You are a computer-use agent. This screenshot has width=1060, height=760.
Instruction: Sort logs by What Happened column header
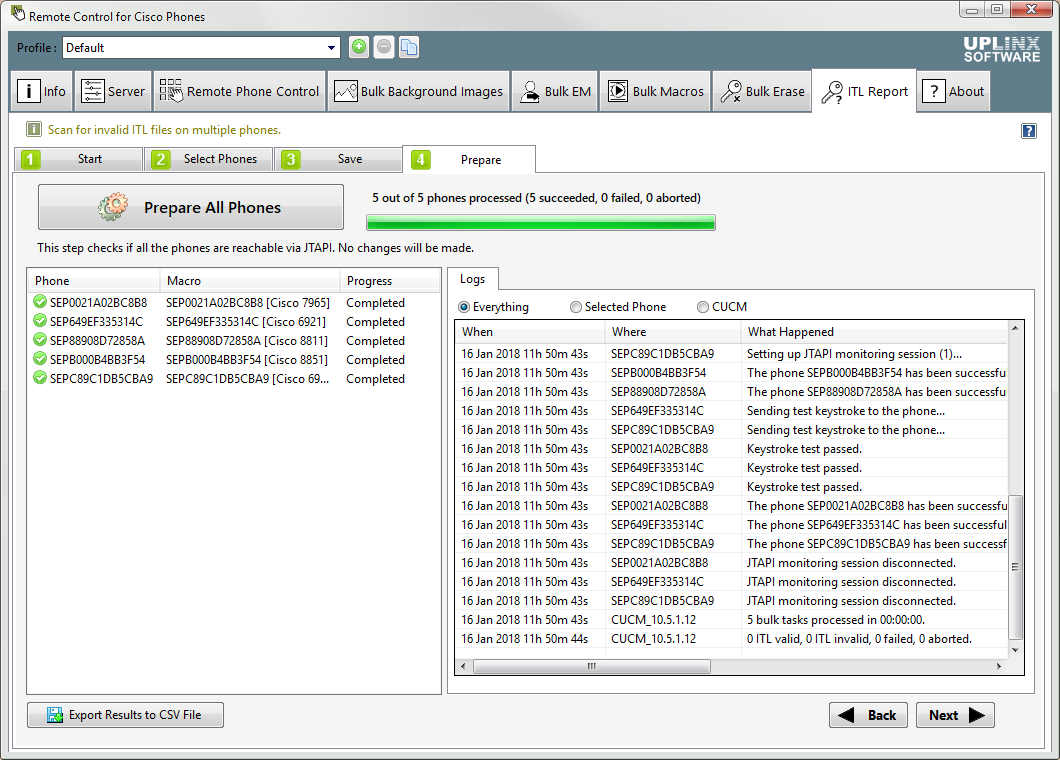pyautogui.click(x=874, y=332)
